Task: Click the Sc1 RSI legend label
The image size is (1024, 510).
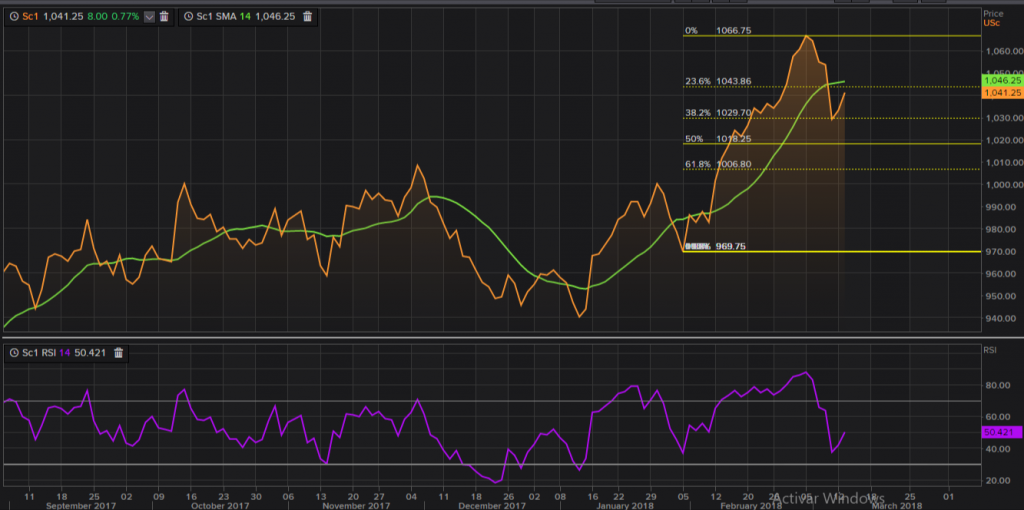Action: (39, 353)
